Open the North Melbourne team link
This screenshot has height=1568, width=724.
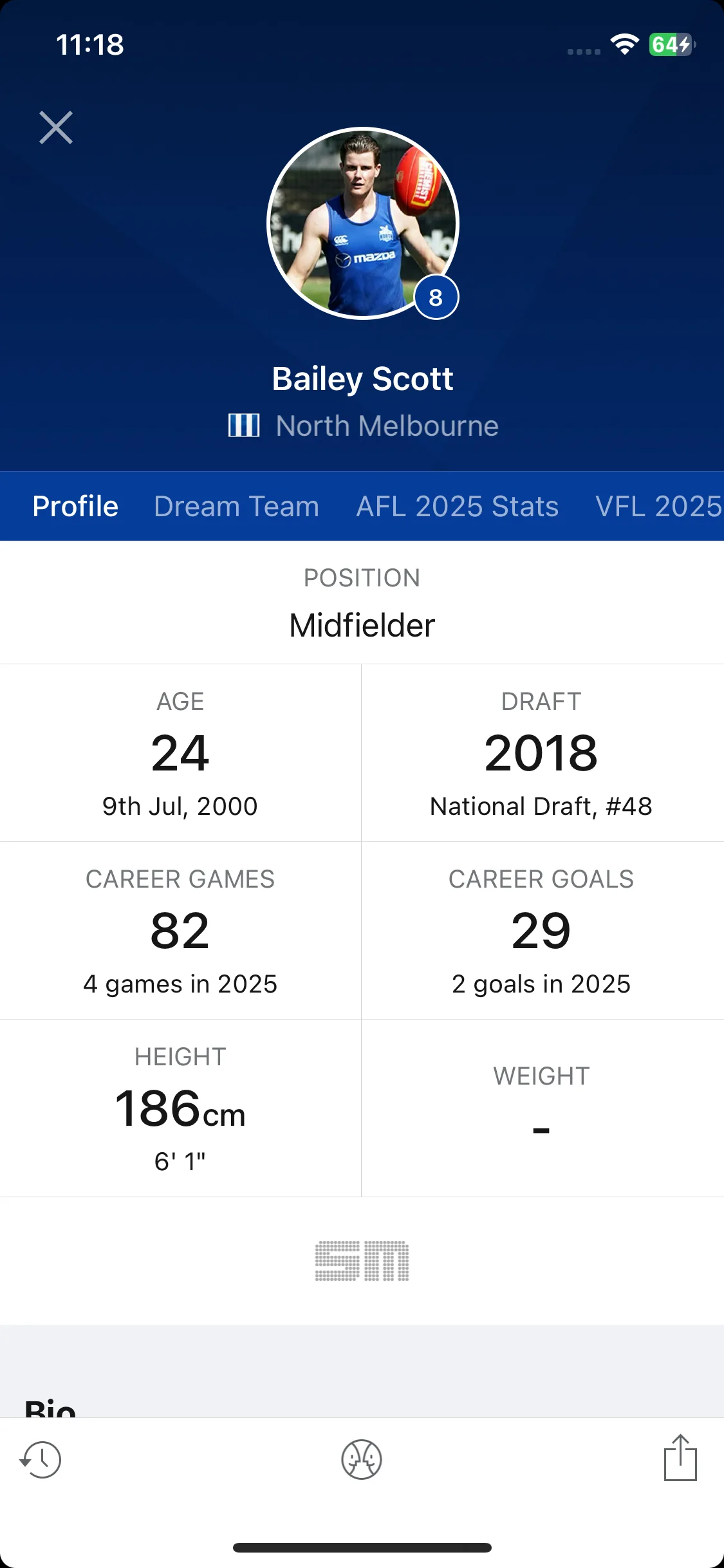pos(387,425)
